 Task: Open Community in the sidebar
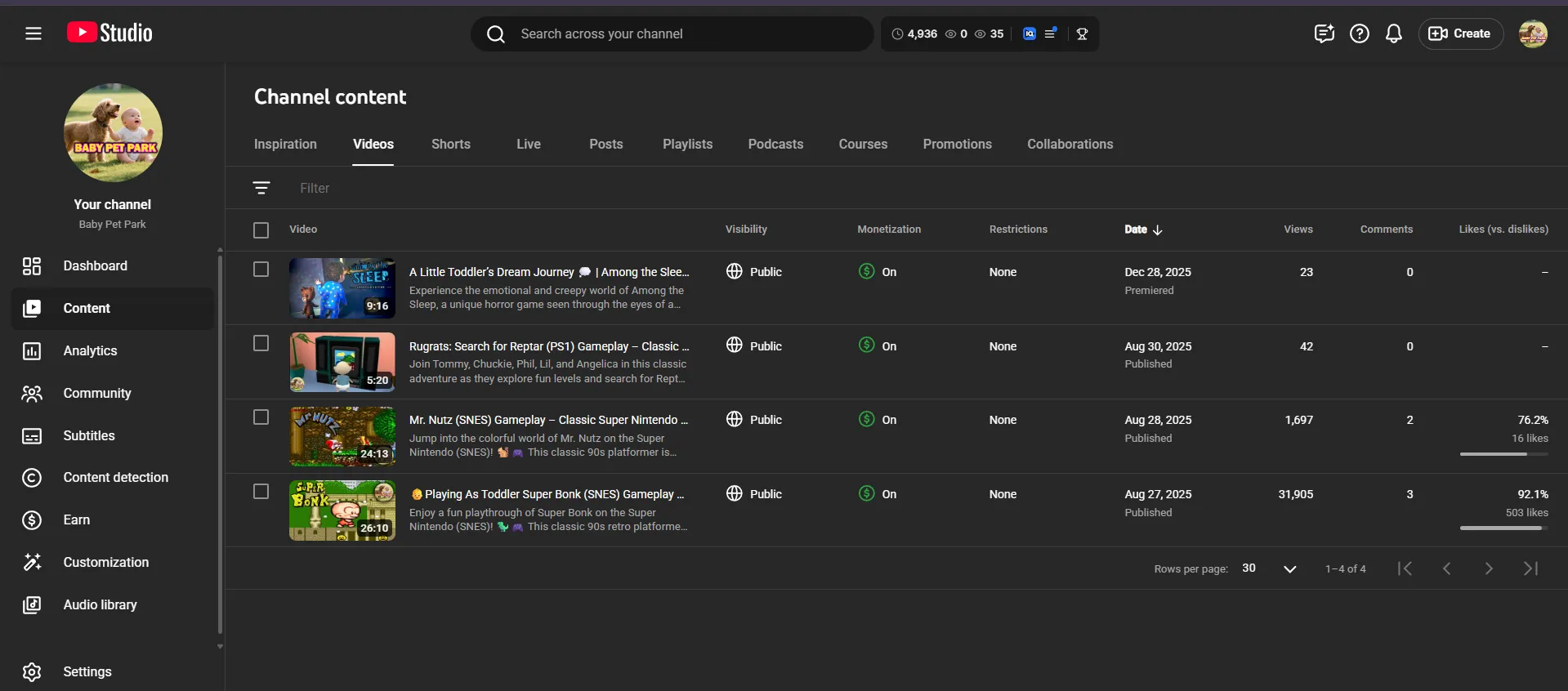[x=113, y=394]
